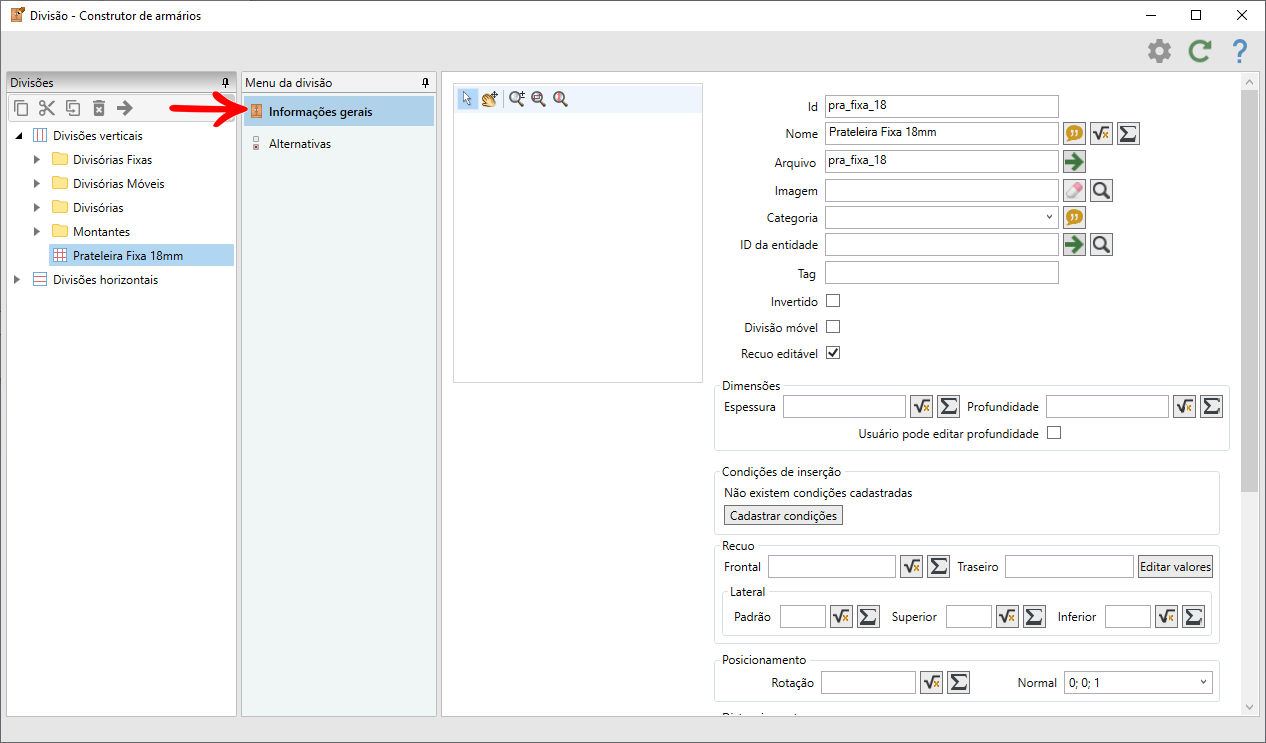Screen dimensions: 1266x743
Task: Click the scissors cut icon in Divisões toolbar
Action: 47,108
